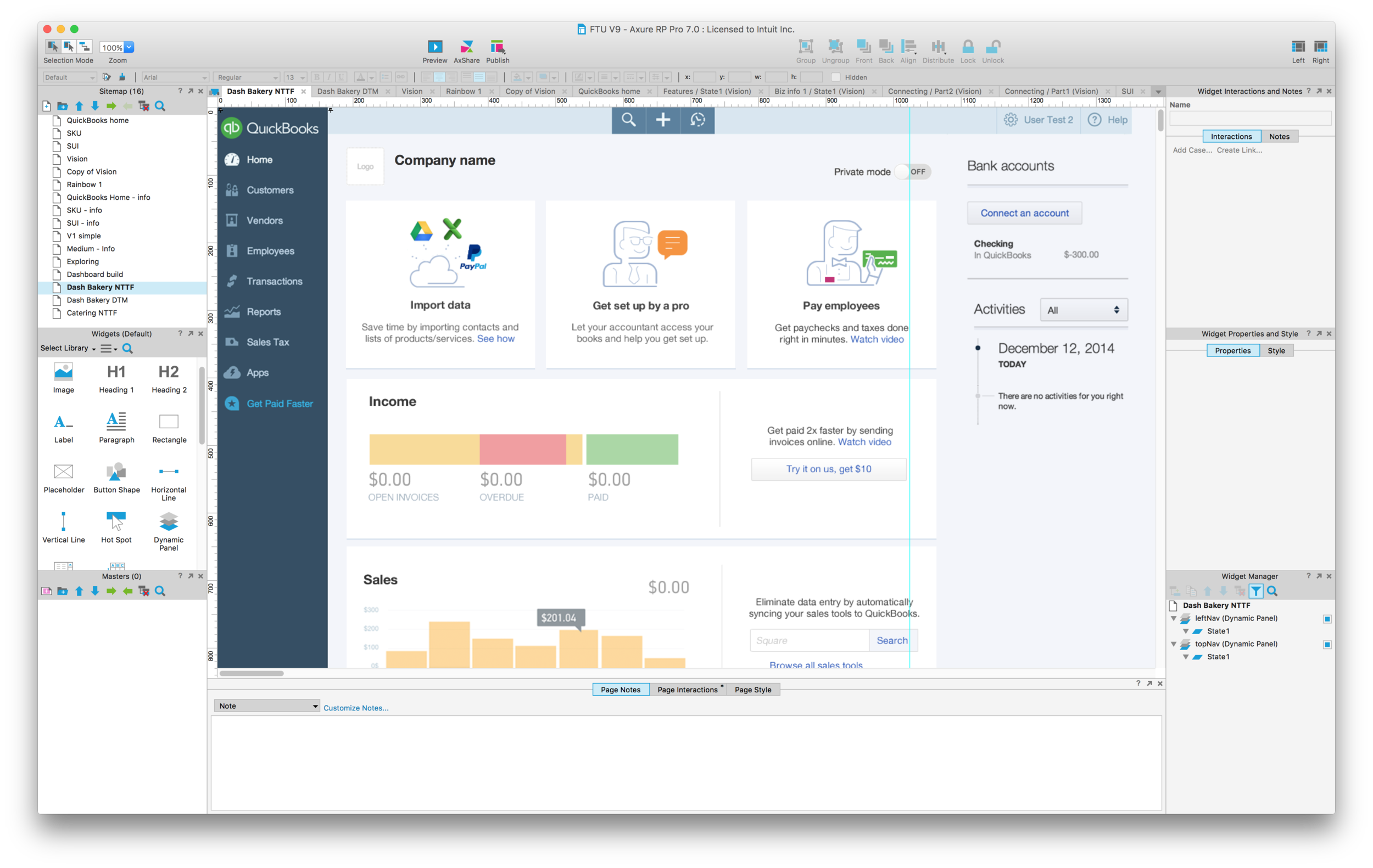The width and height of the screenshot is (1373, 868).
Task: Open the Select Library dropdown
Action: (x=68, y=348)
